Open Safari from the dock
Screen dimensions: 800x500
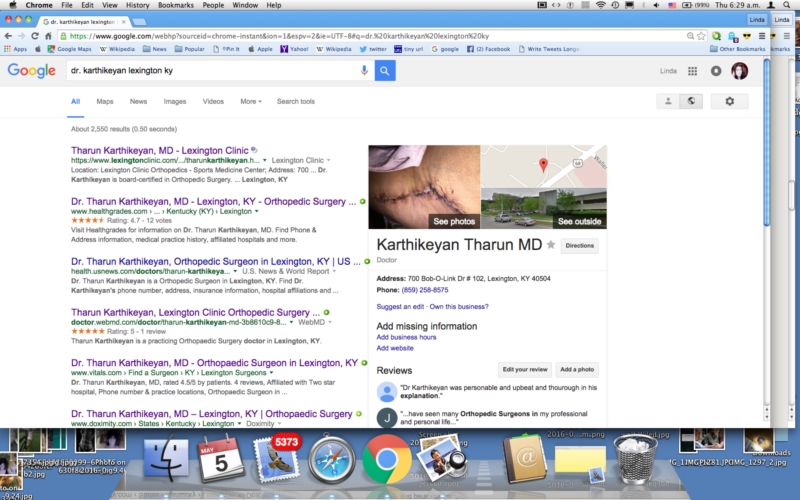point(332,459)
